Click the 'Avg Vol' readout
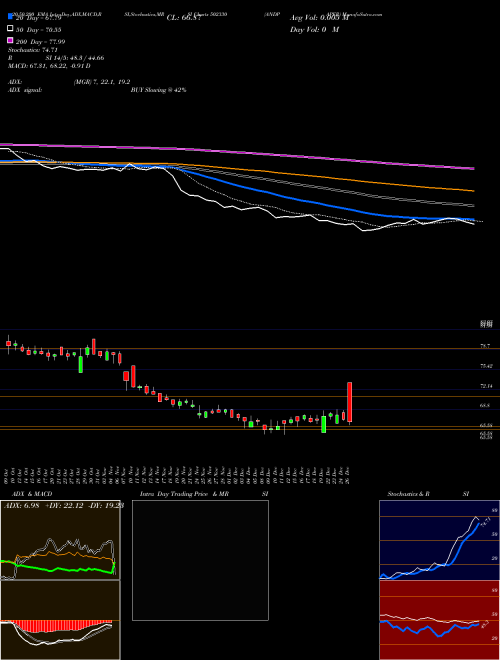 click(319, 18)
